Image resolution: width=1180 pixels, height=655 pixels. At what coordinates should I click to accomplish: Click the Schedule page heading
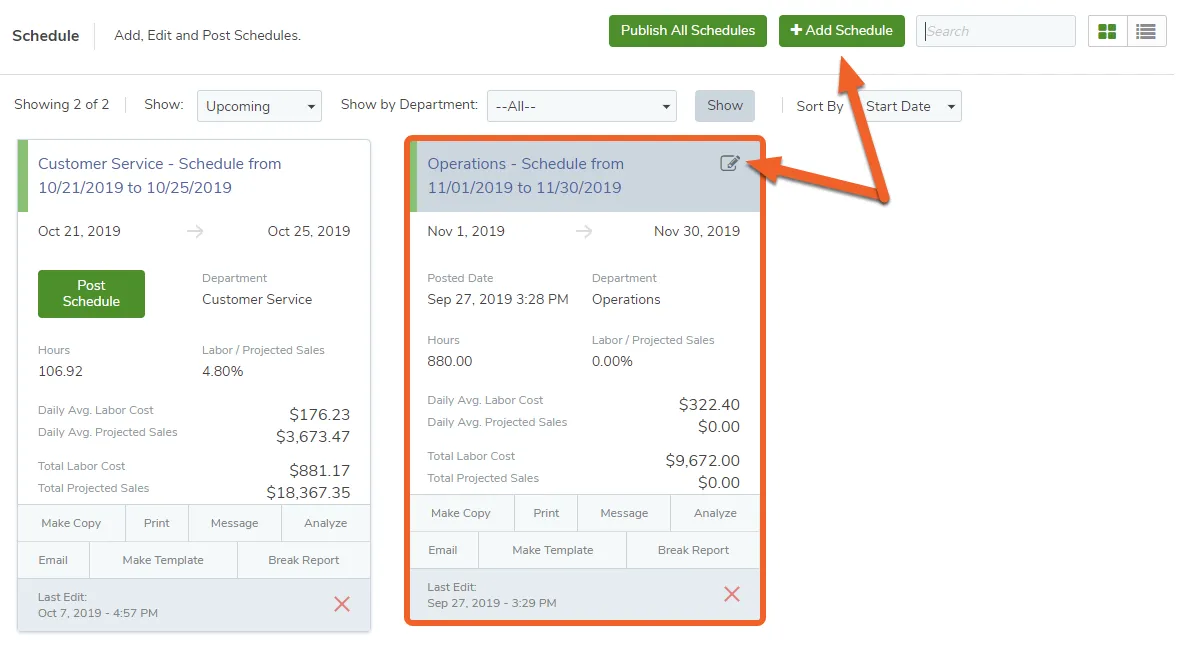click(x=46, y=35)
